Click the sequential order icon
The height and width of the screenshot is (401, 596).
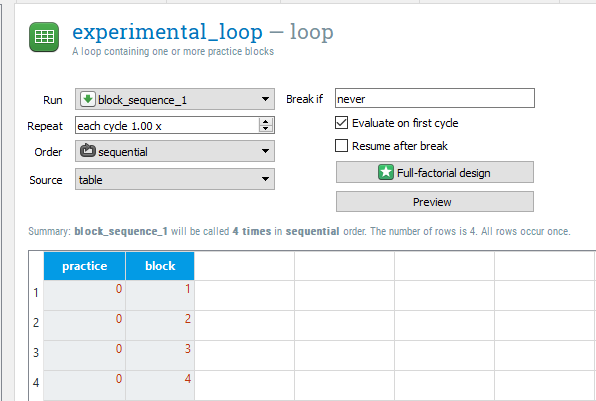pos(87,151)
